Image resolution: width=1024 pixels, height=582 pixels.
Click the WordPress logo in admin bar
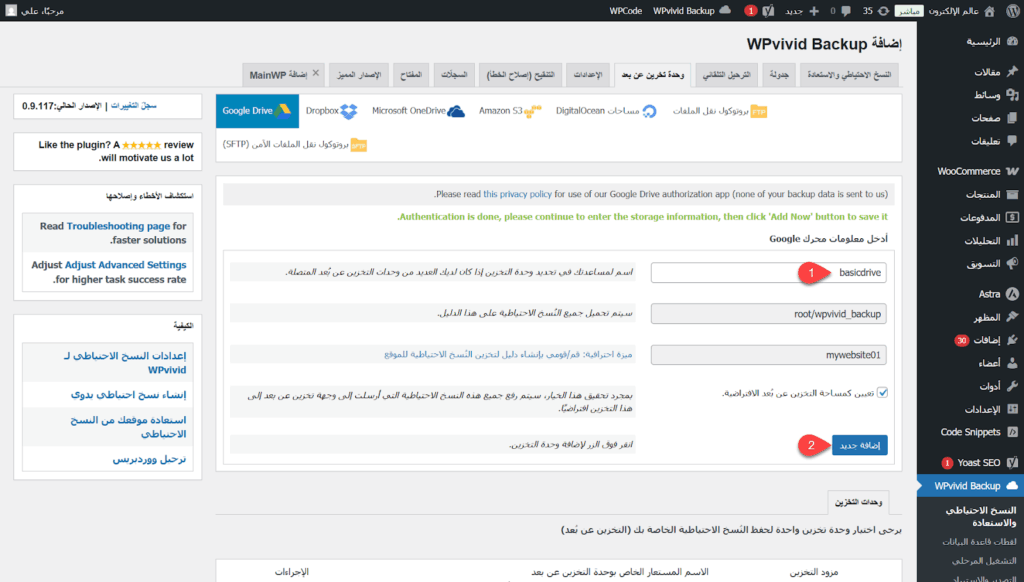pos(1011,10)
